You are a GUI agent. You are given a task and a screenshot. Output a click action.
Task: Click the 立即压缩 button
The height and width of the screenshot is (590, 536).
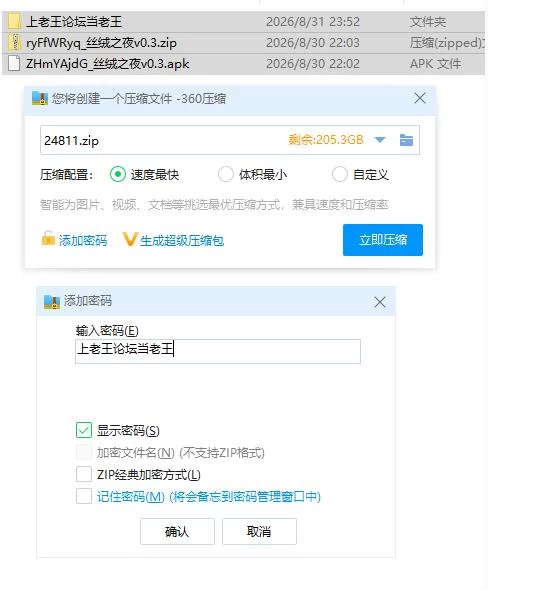383,240
